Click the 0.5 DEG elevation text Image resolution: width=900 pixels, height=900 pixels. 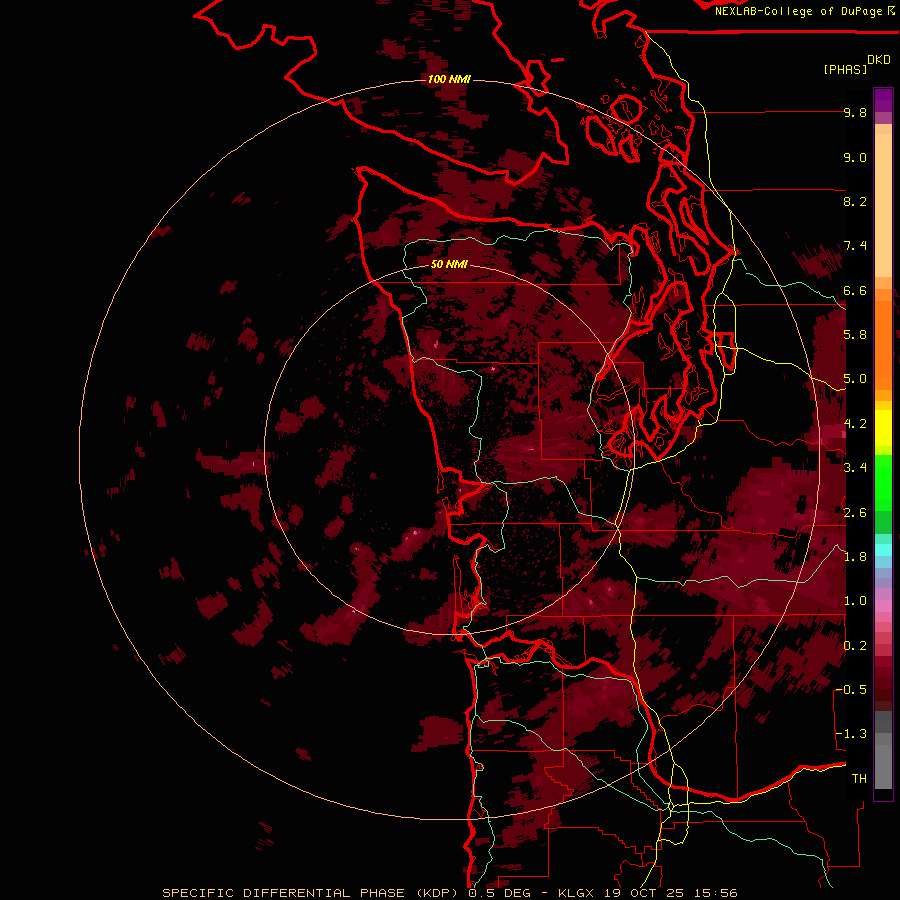tap(499, 893)
